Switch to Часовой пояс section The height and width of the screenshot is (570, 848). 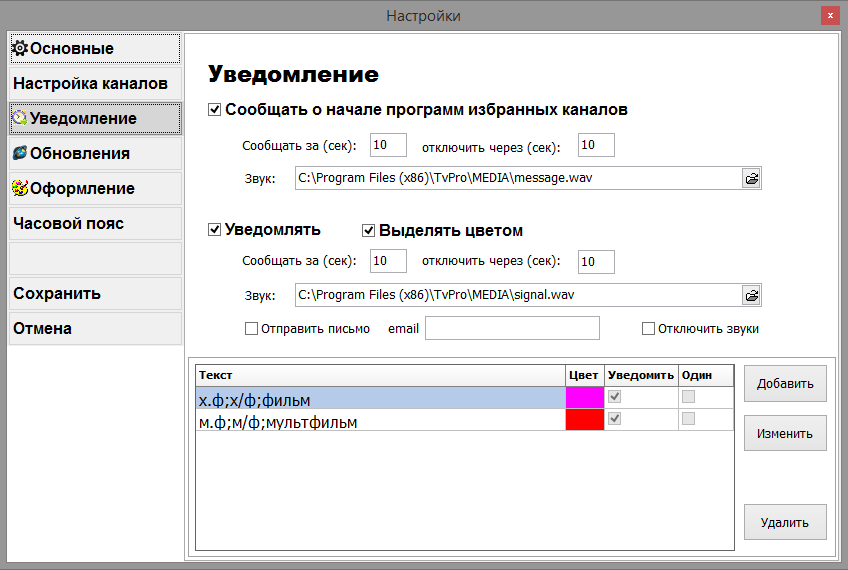(95, 223)
